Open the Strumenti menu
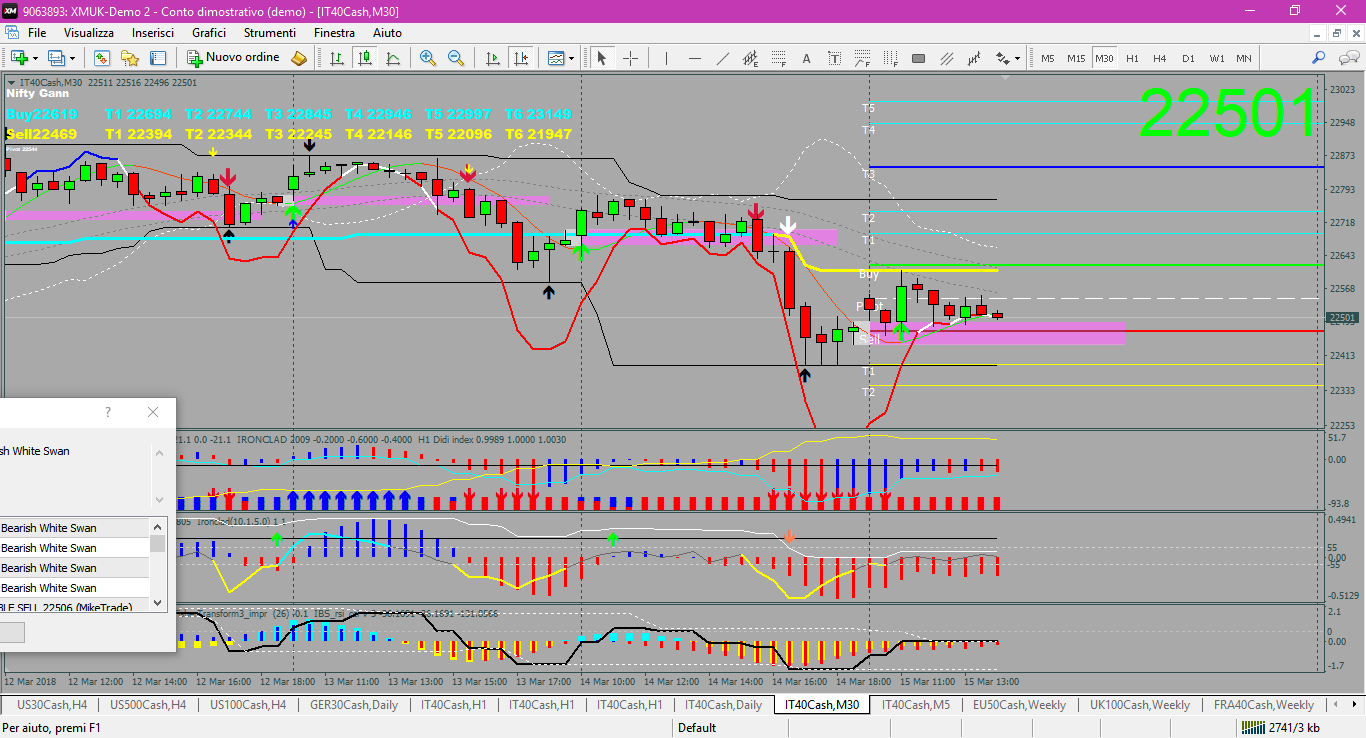 pyautogui.click(x=270, y=33)
